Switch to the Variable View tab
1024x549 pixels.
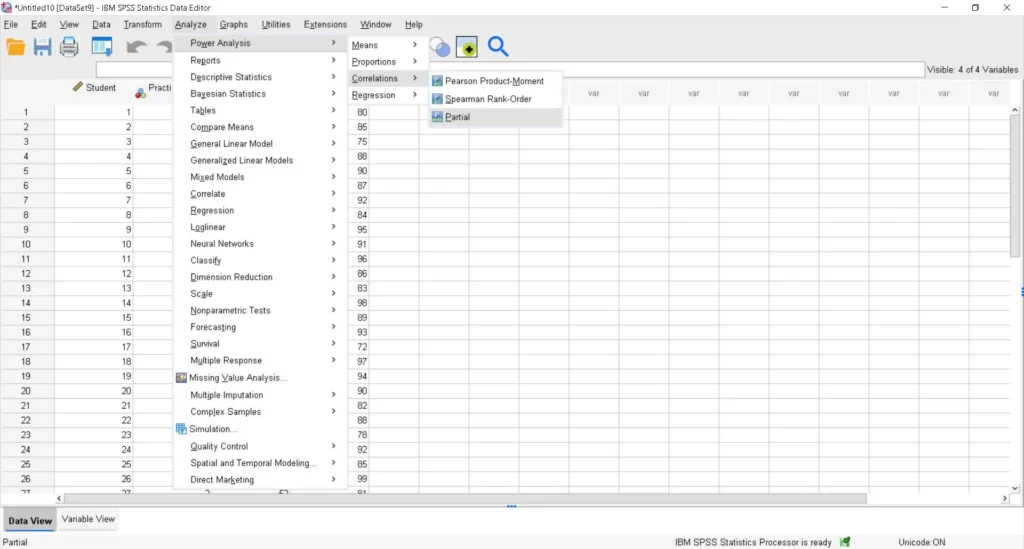point(88,519)
